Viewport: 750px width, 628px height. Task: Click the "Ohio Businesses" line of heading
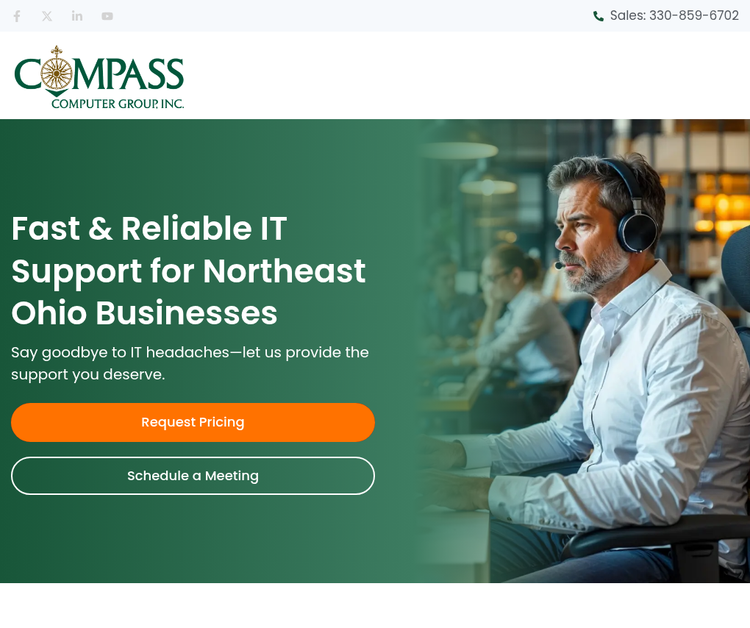pos(144,313)
